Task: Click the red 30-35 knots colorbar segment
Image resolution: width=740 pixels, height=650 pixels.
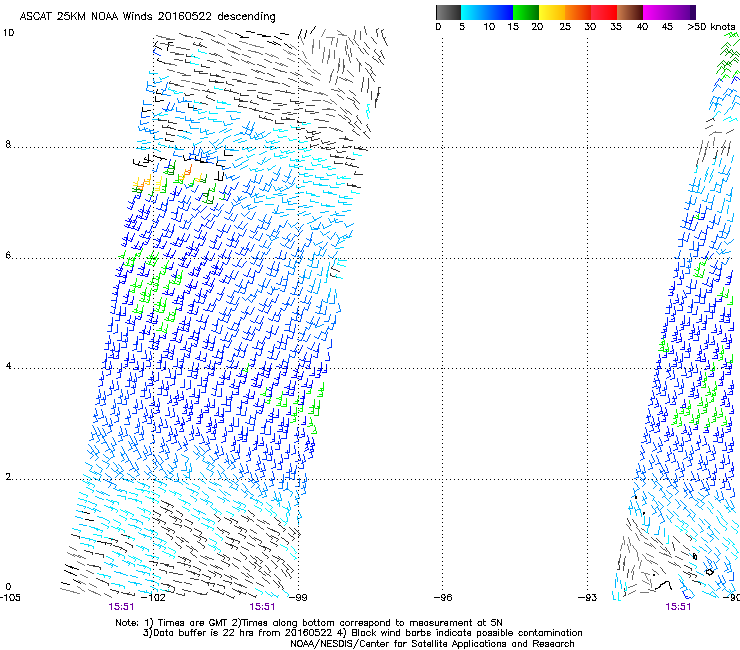Action: [x=604, y=12]
